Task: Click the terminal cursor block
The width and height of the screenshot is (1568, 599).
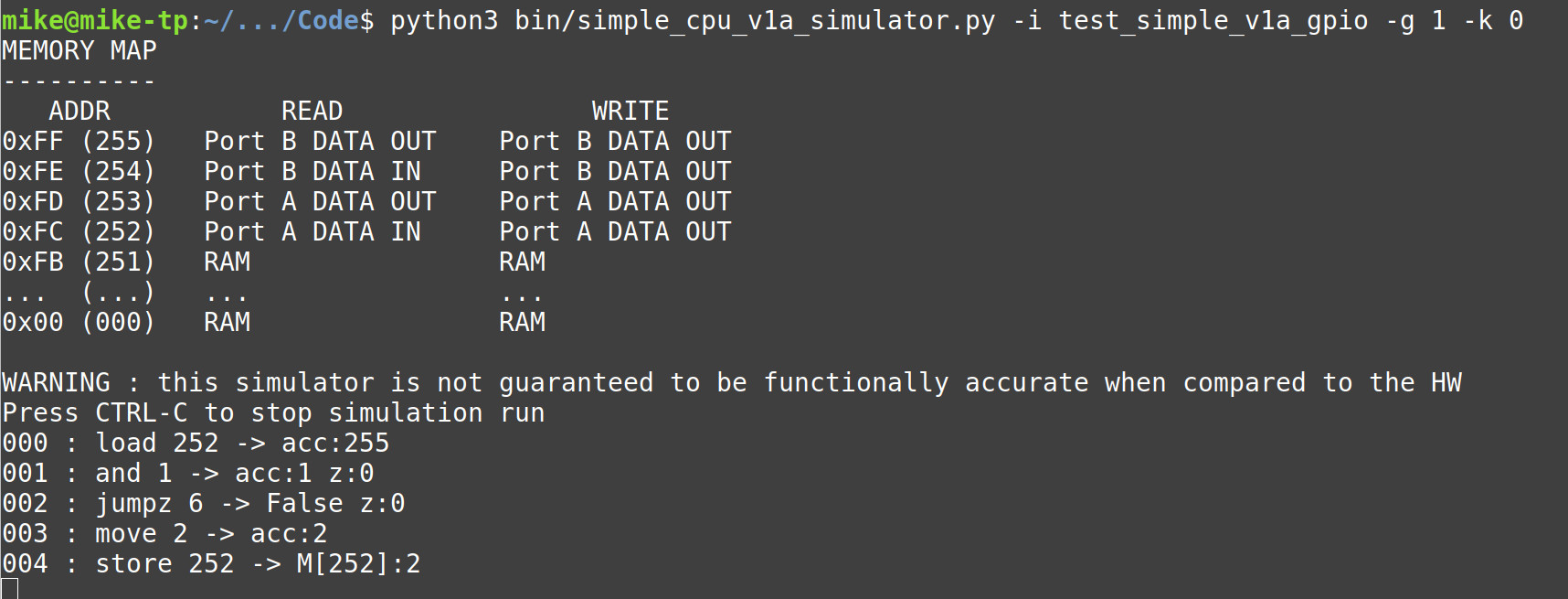Action: tap(10, 589)
